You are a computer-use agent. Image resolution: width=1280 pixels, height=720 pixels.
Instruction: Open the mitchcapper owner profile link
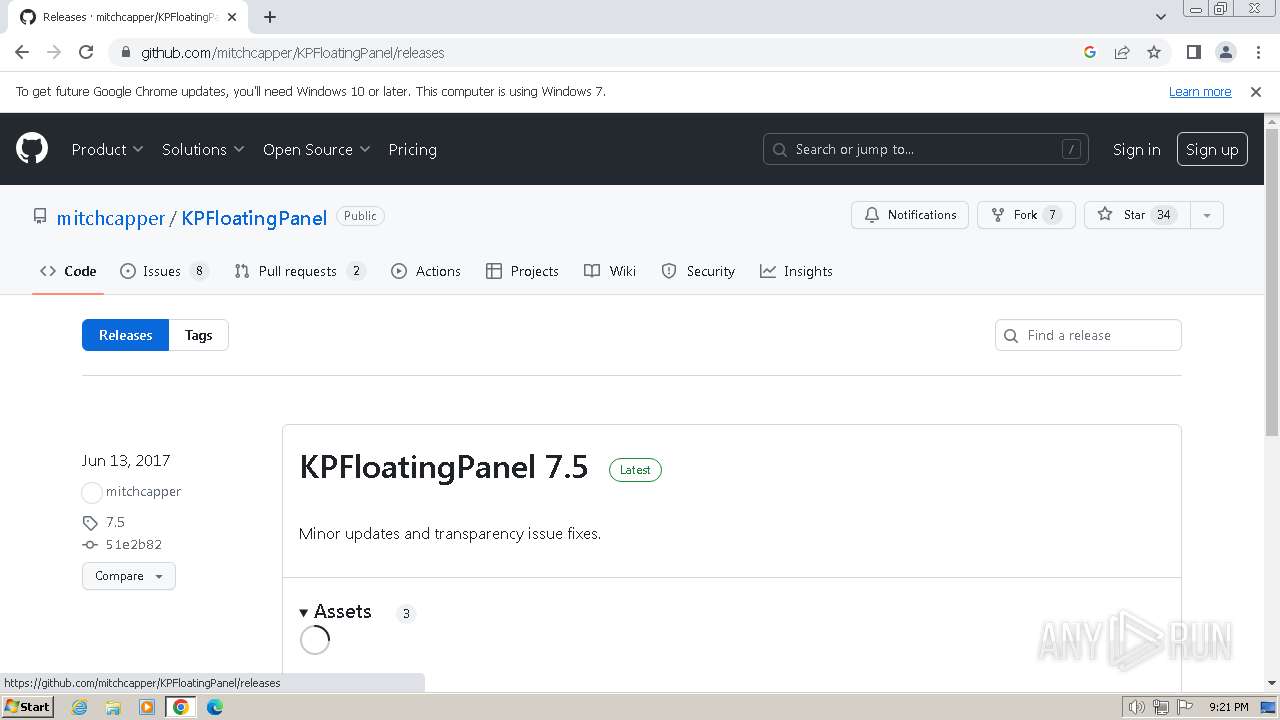tap(110, 218)
